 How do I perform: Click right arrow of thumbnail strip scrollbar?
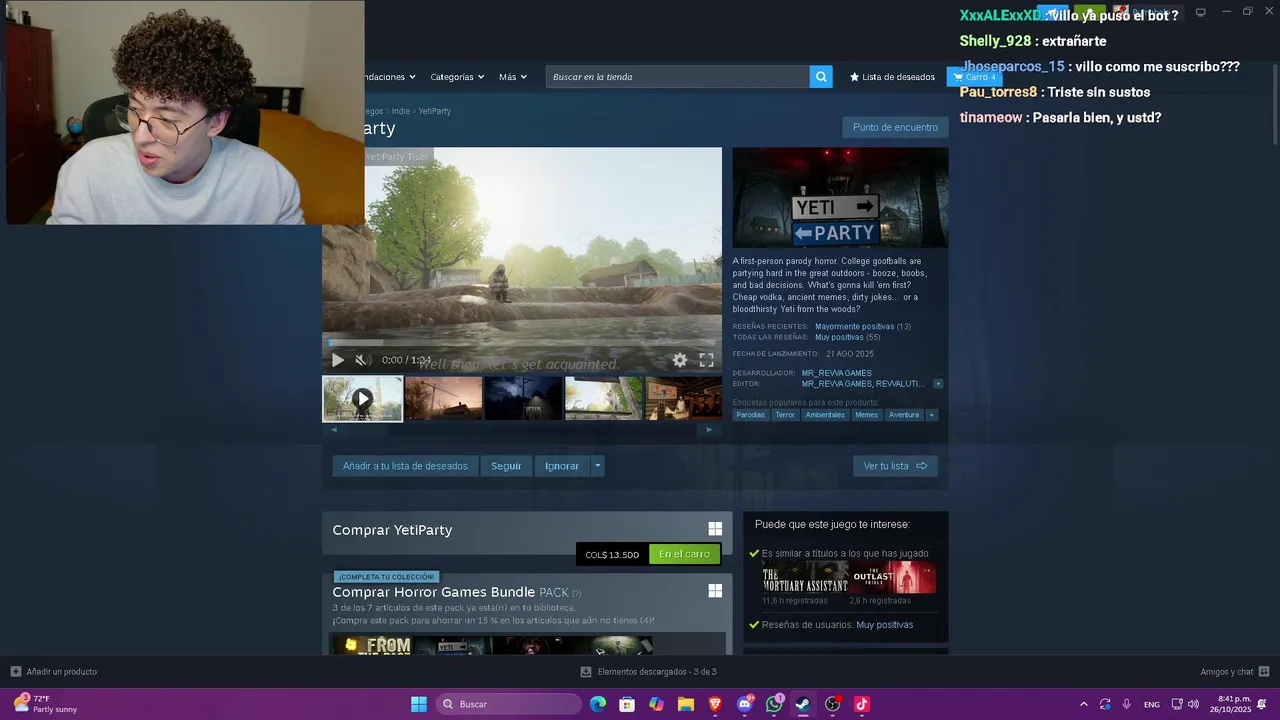click(x=709, y=430)
